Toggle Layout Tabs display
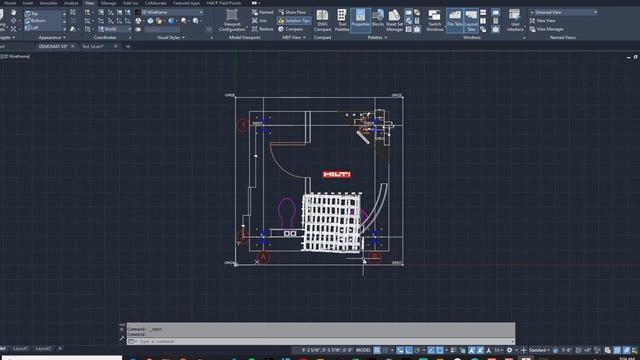Screen dimensions: 640x360 tap(471, 20)
